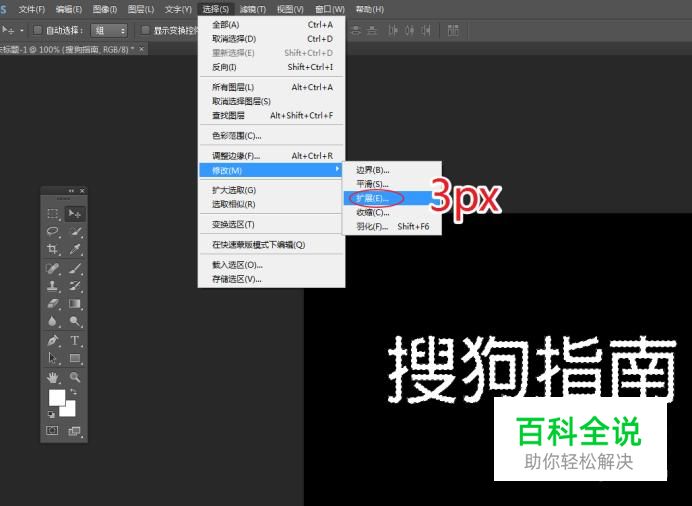
Task: Open the 图层(L) menu
Action: click(141, 9)
